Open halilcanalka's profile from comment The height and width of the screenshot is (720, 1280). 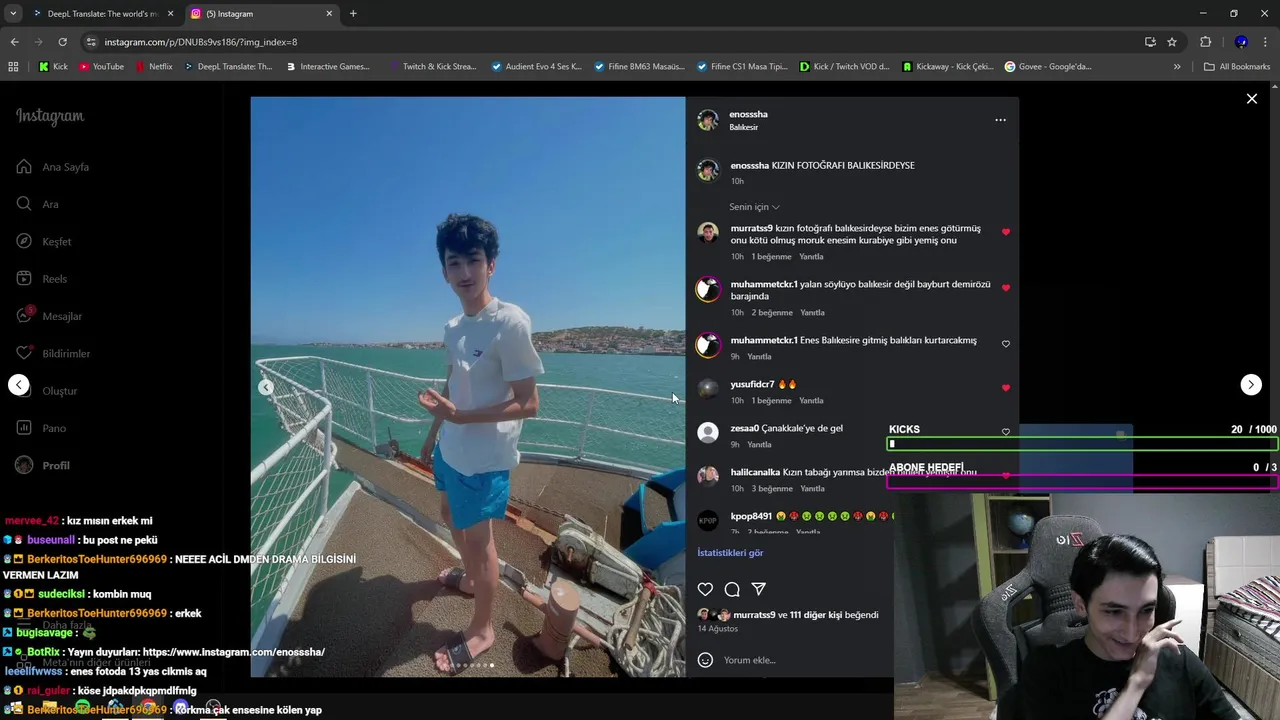click(755, 472)
